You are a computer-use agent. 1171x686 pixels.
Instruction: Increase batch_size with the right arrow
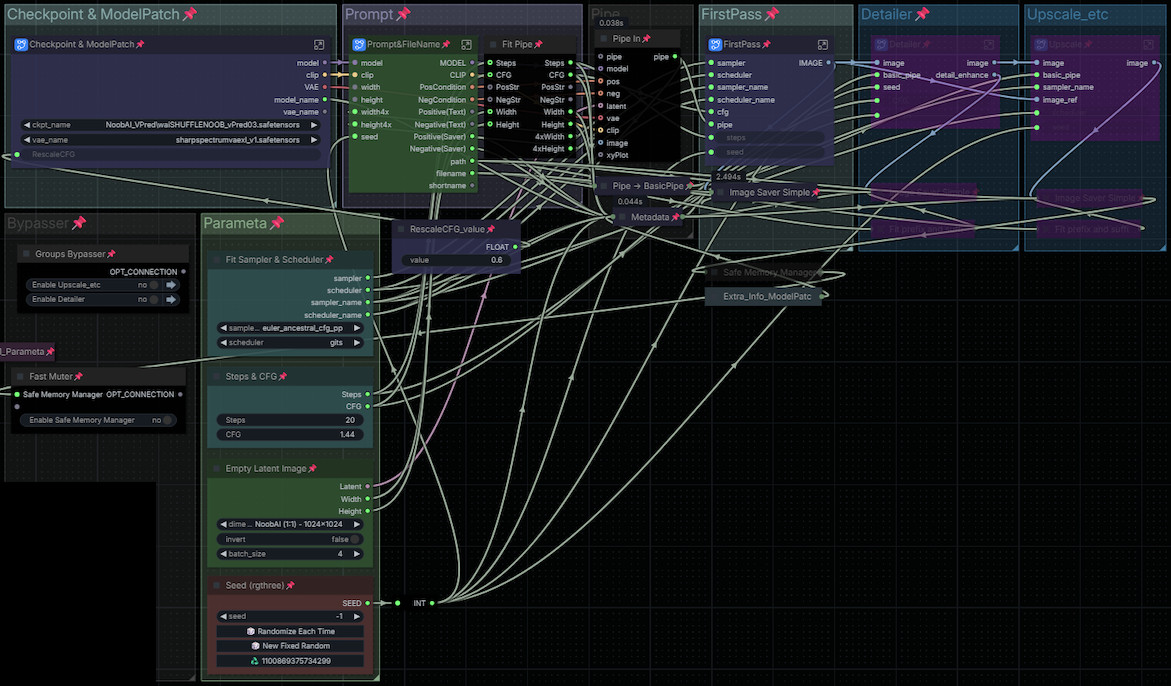(358, 554)
